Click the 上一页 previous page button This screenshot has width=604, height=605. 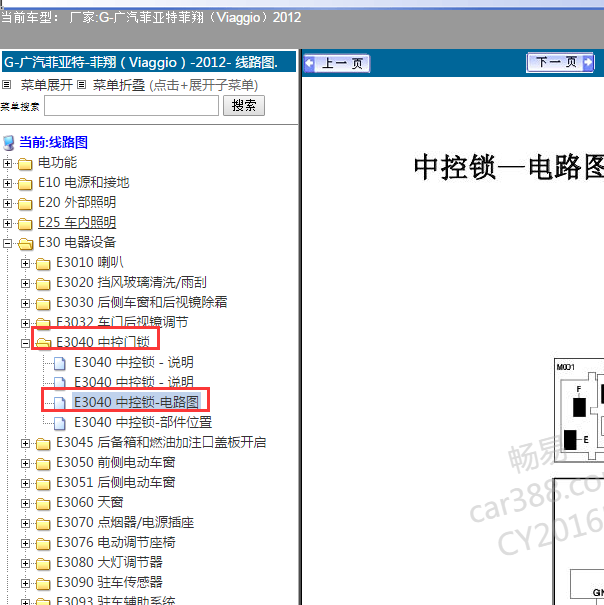pyautogui.click(x=337, y=63)
